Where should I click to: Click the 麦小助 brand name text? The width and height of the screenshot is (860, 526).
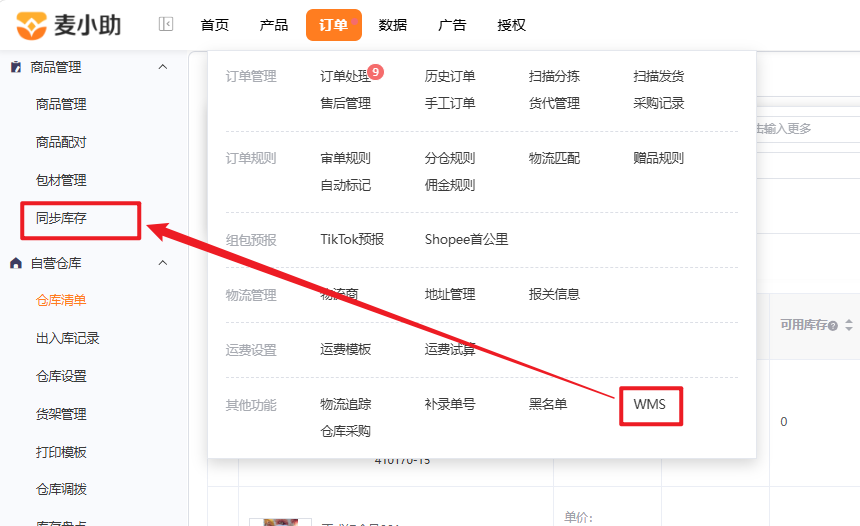[x=87, y=25]
